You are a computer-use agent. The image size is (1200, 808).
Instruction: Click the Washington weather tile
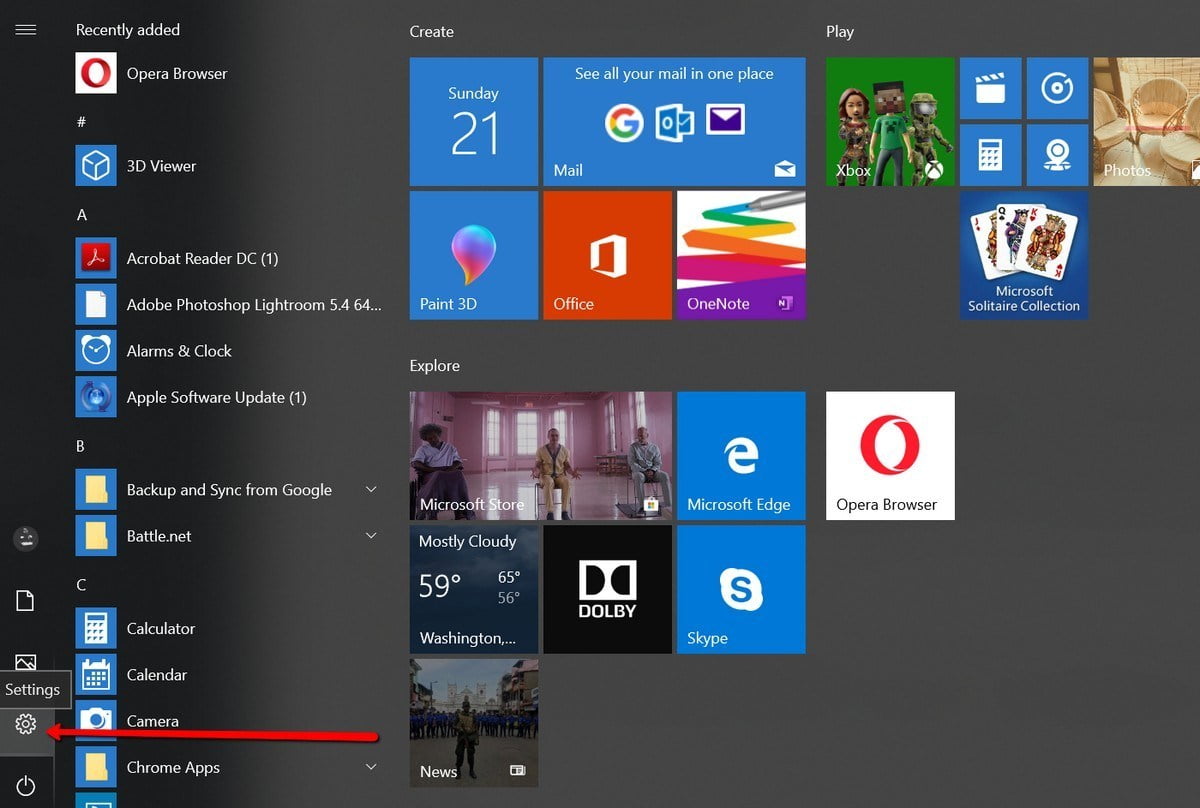(x=473, y=588)
